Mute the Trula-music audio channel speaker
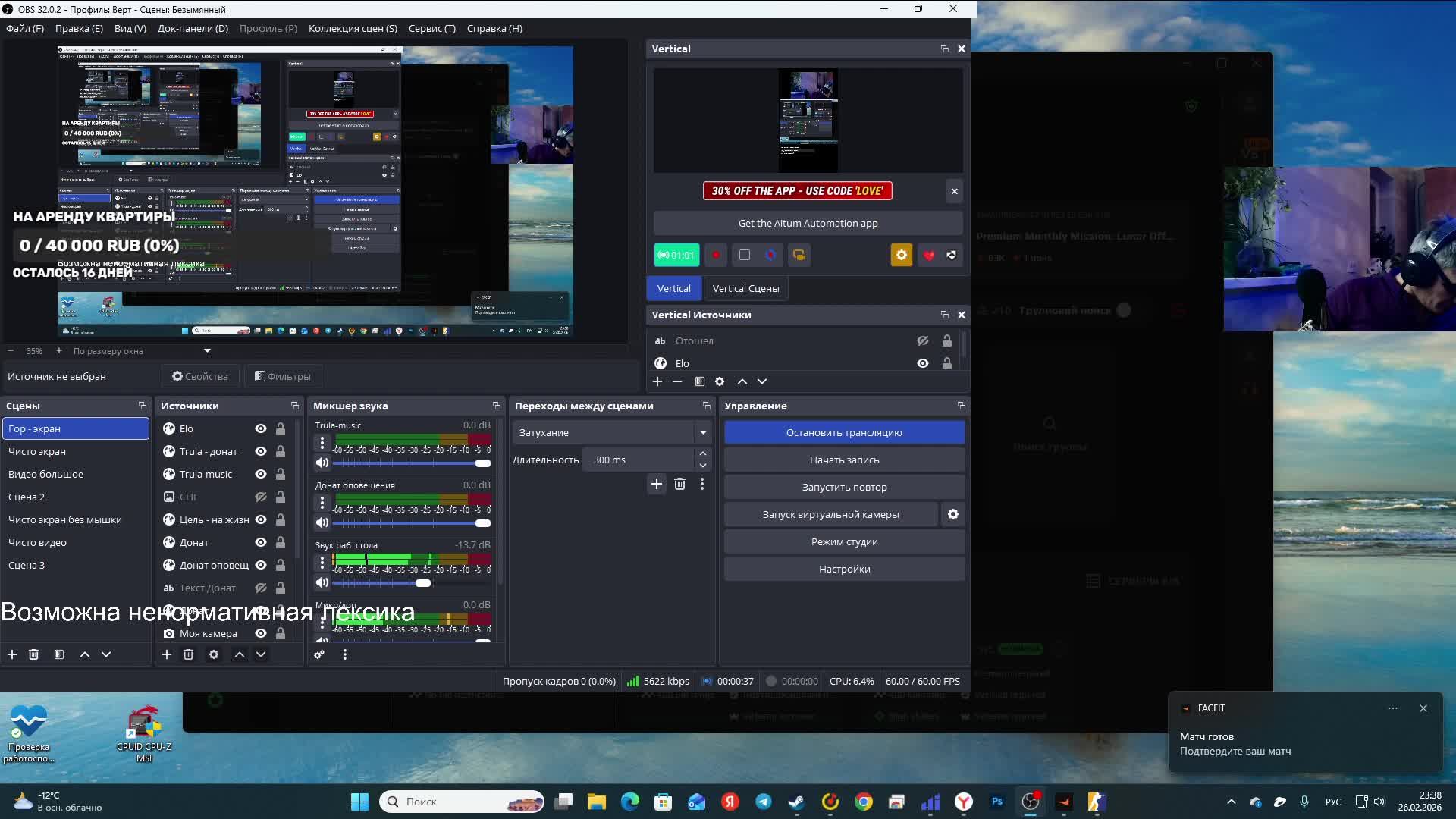Viewport: 1456px width, 819px height. pos(322,463)
